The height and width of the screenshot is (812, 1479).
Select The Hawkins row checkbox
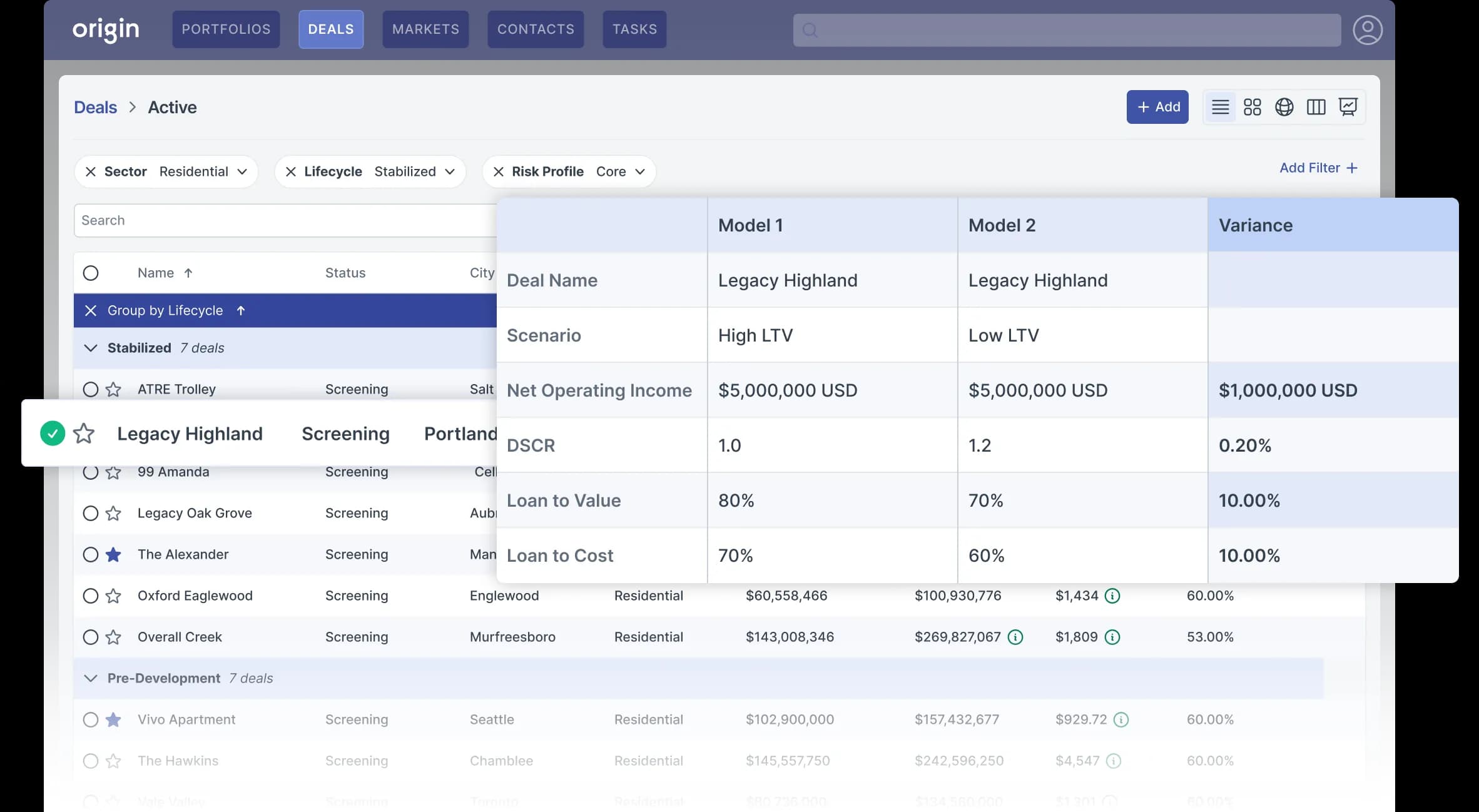tap(91, 761)
